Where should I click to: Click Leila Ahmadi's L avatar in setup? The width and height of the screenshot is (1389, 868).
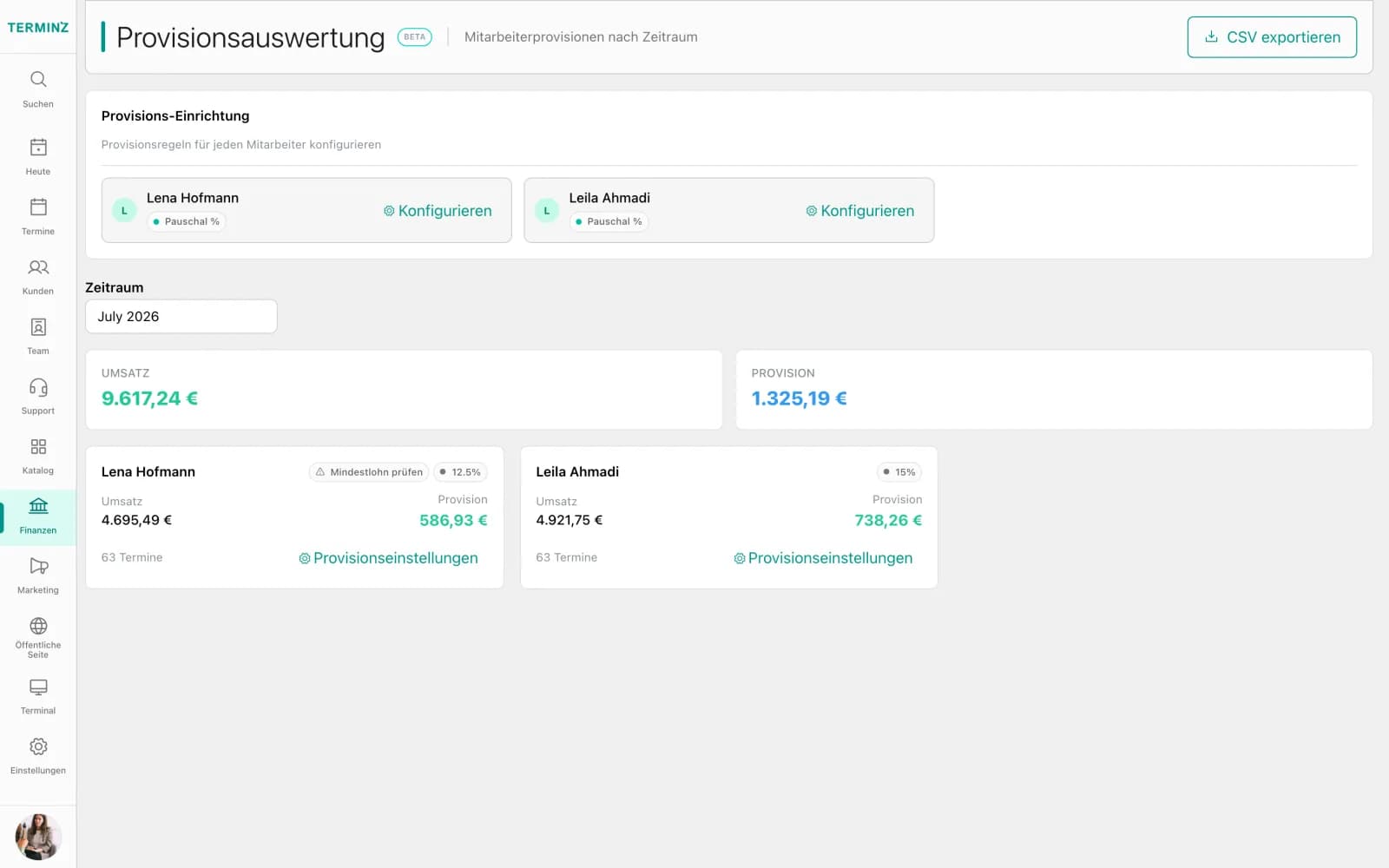pyautogui.click(x=547, y=211)
